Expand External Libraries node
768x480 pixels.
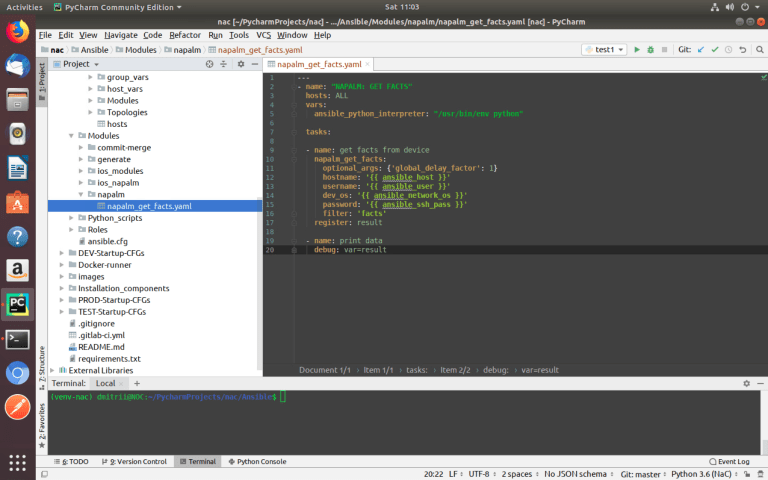coord(52,371)
